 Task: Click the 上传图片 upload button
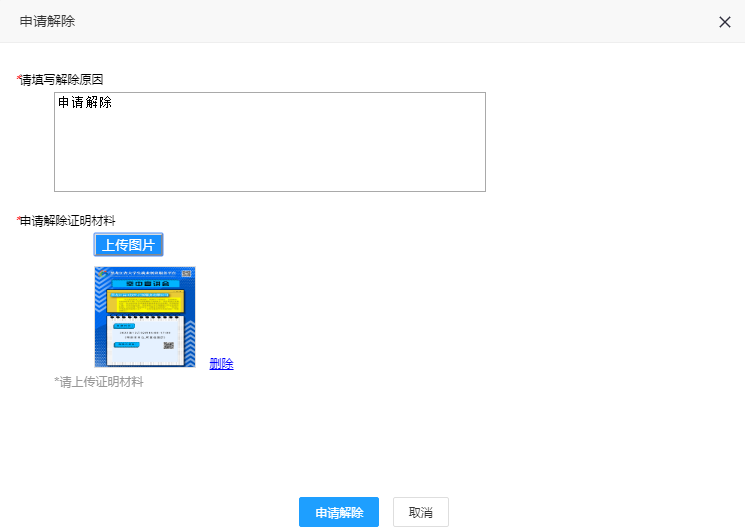point(128,245)
